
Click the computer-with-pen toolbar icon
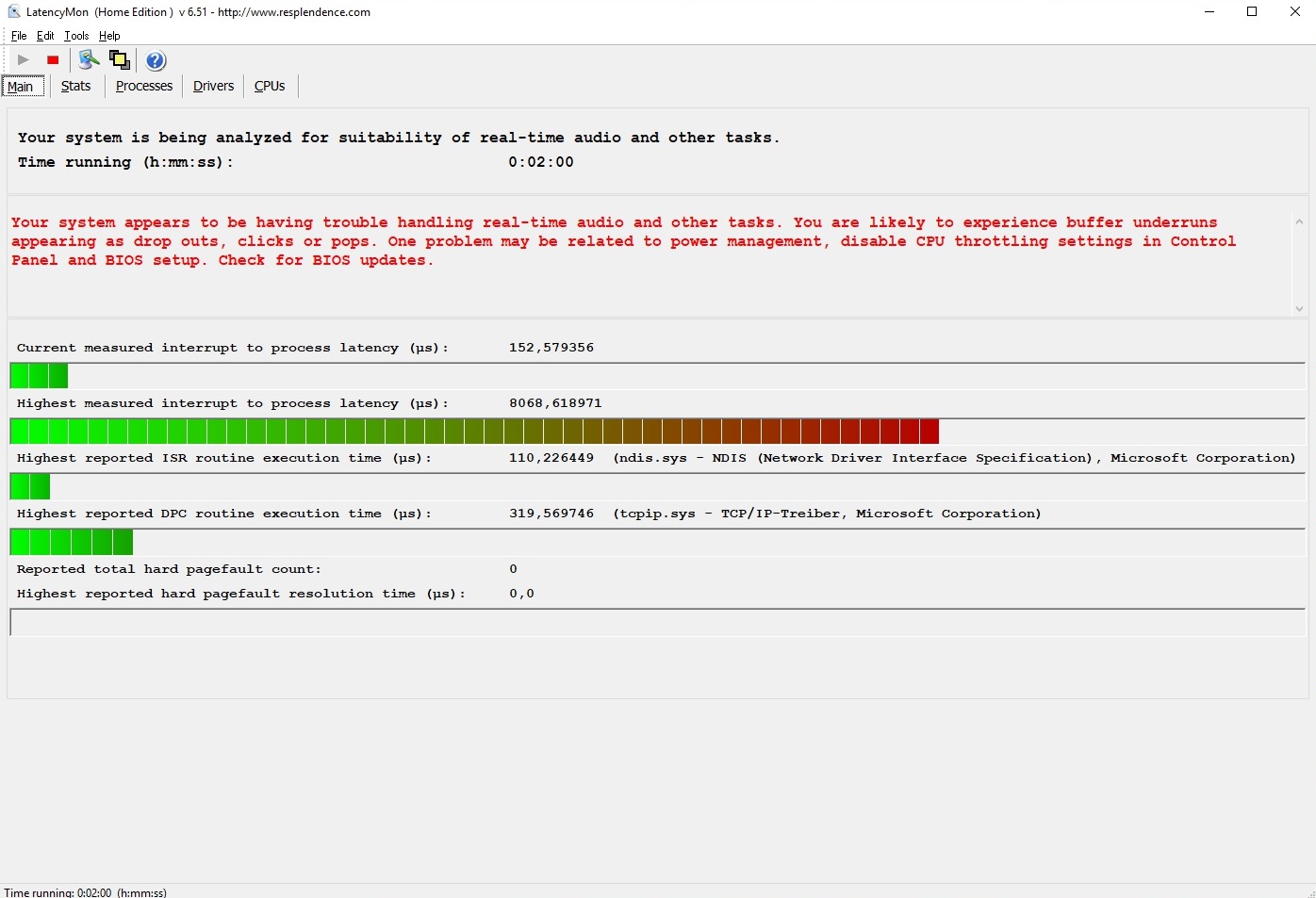tap(89, 60)
